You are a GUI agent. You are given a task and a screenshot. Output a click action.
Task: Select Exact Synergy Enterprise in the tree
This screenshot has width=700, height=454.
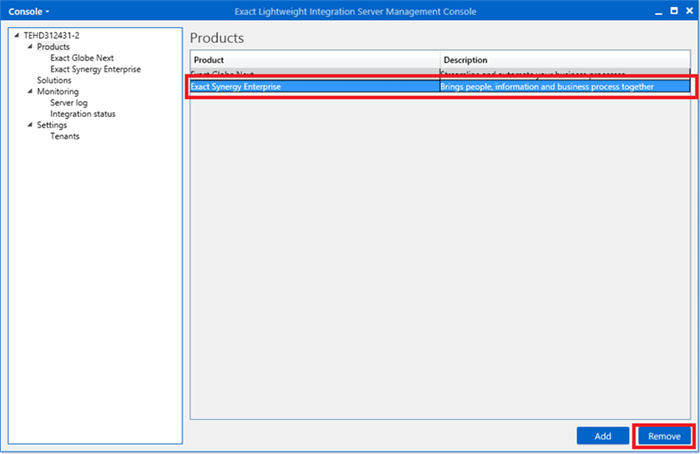[x=95, y=69]
